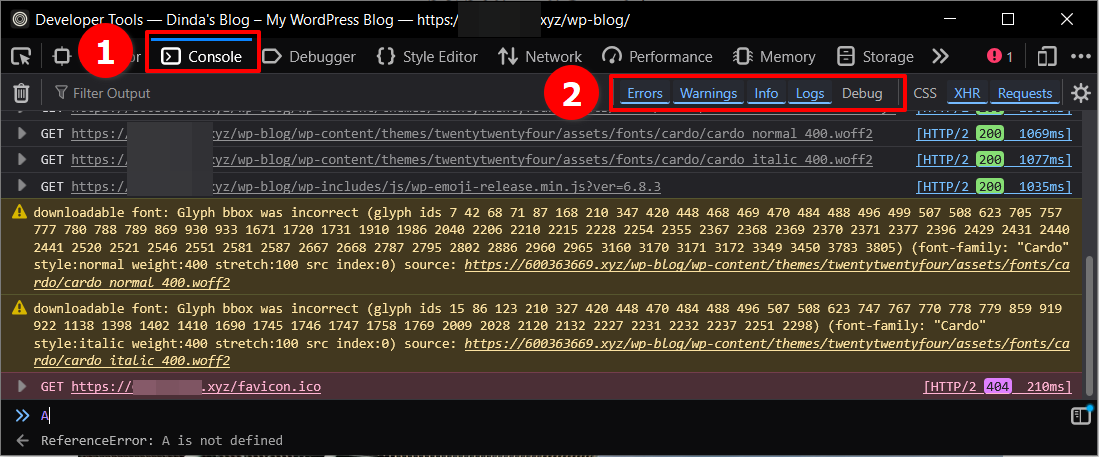Open the Storage tab

pyautogui.click(x=875, y=57)
